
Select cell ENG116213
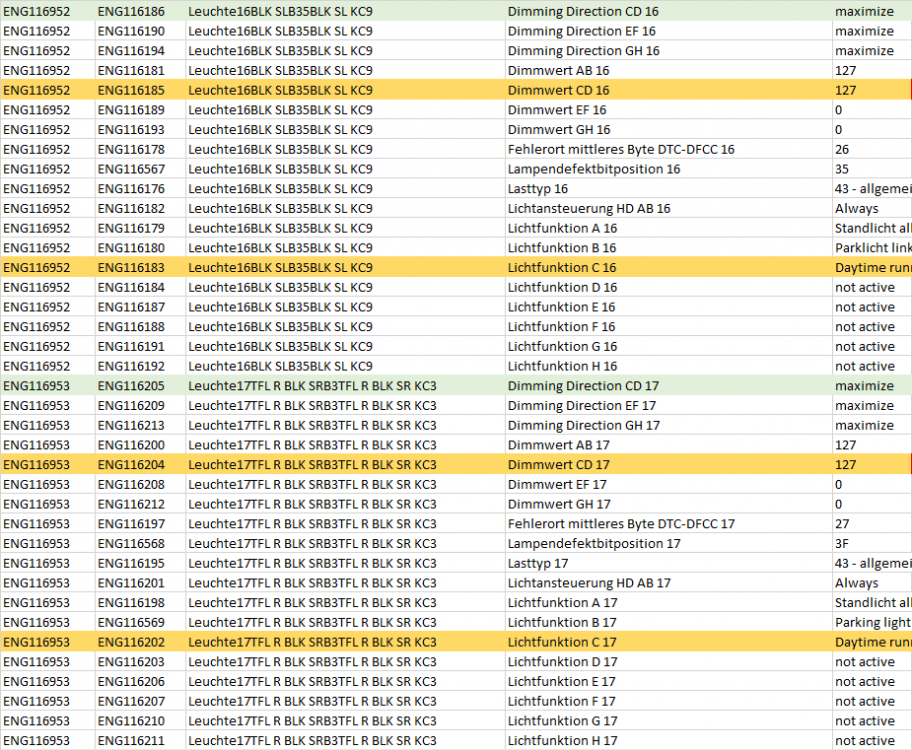(x=140, y=425)
